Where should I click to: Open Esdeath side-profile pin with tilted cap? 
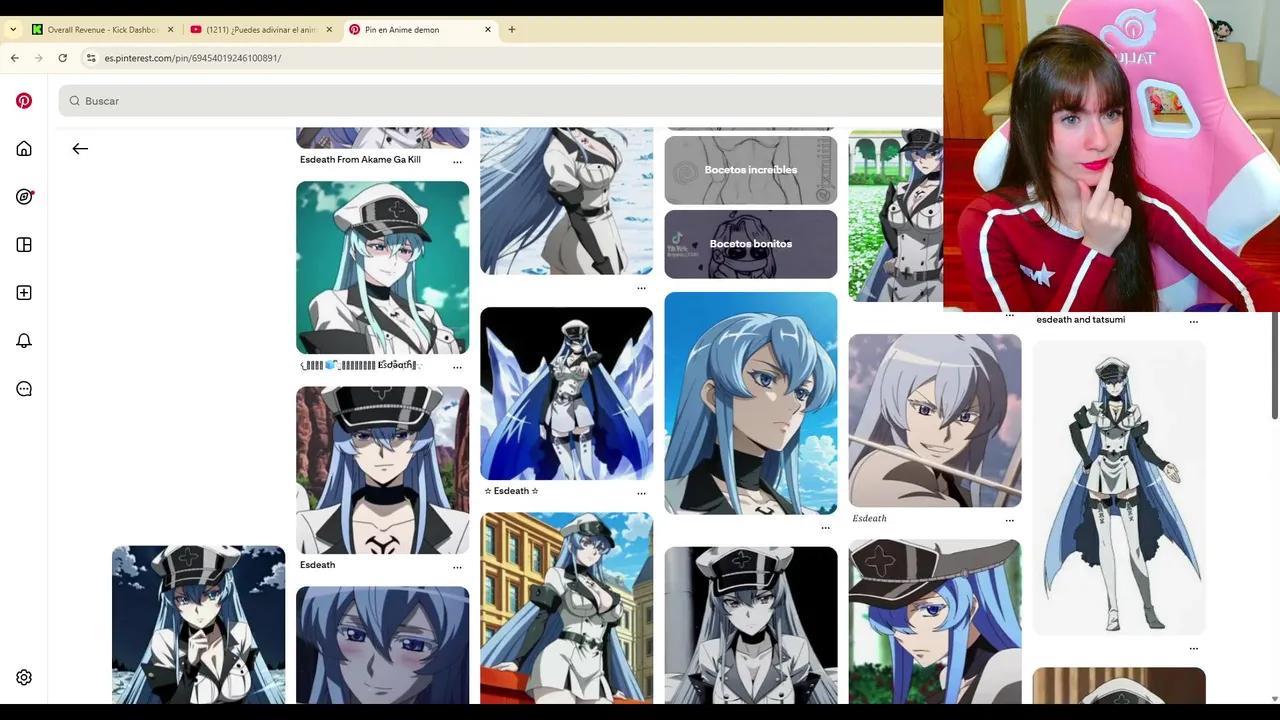tap(935, 622)
